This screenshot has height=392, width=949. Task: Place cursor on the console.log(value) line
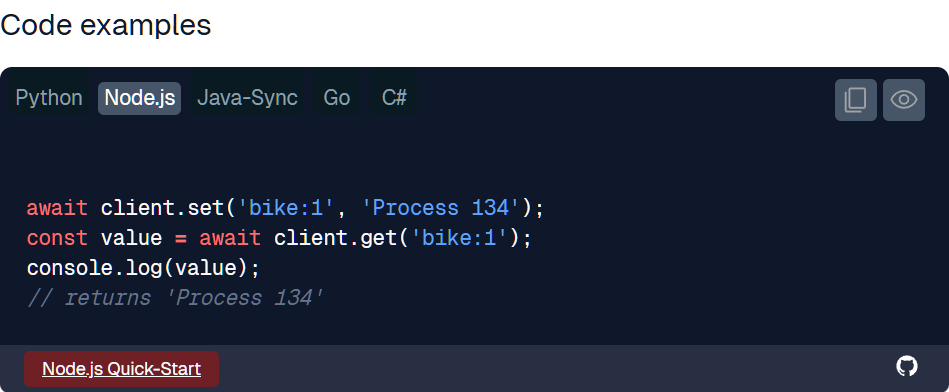(x=143, y=268)
